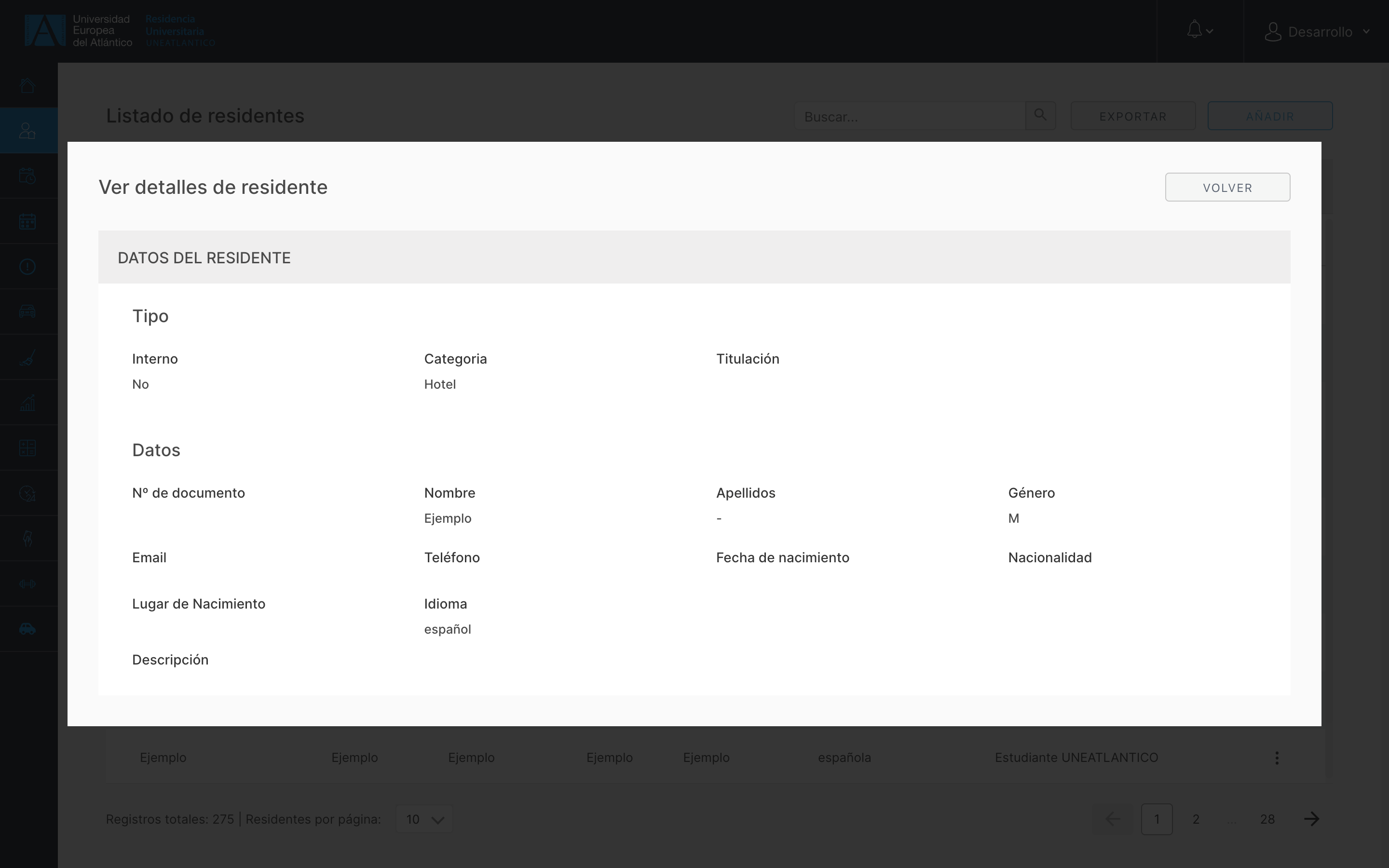
Task: Click the 'Categoria' label
Action: click(x=455, y=359)
